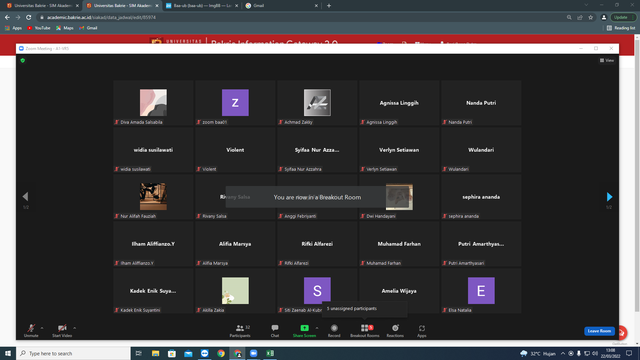This screenshot has width=640, height=360.
Task: Switch to first Universitas Bakrie browser tab
Action: (x=42, y=6)
